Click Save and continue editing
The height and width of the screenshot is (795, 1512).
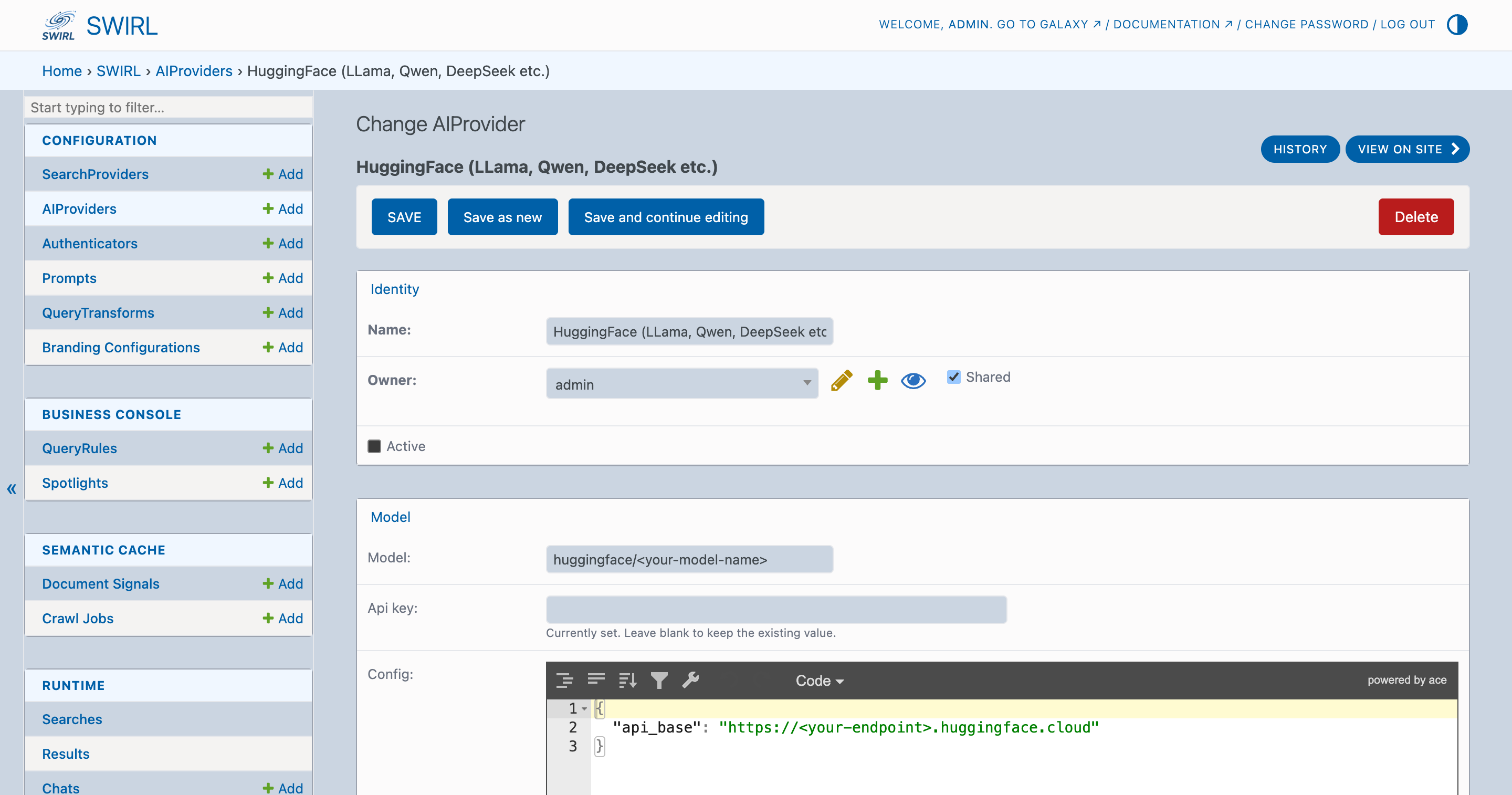(x=666, y=217)
